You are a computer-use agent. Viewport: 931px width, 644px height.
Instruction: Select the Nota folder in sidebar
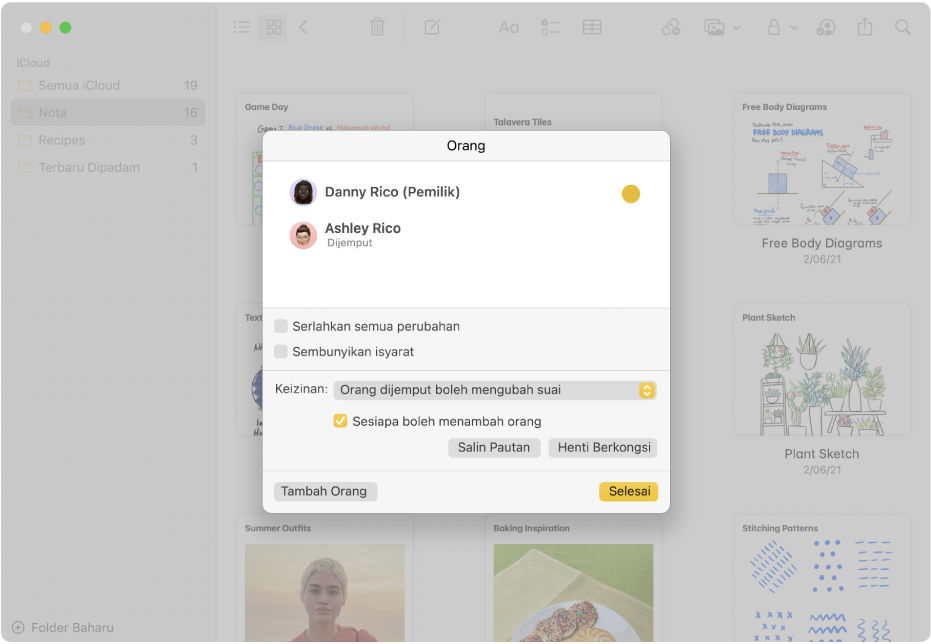tap(108, 113)
